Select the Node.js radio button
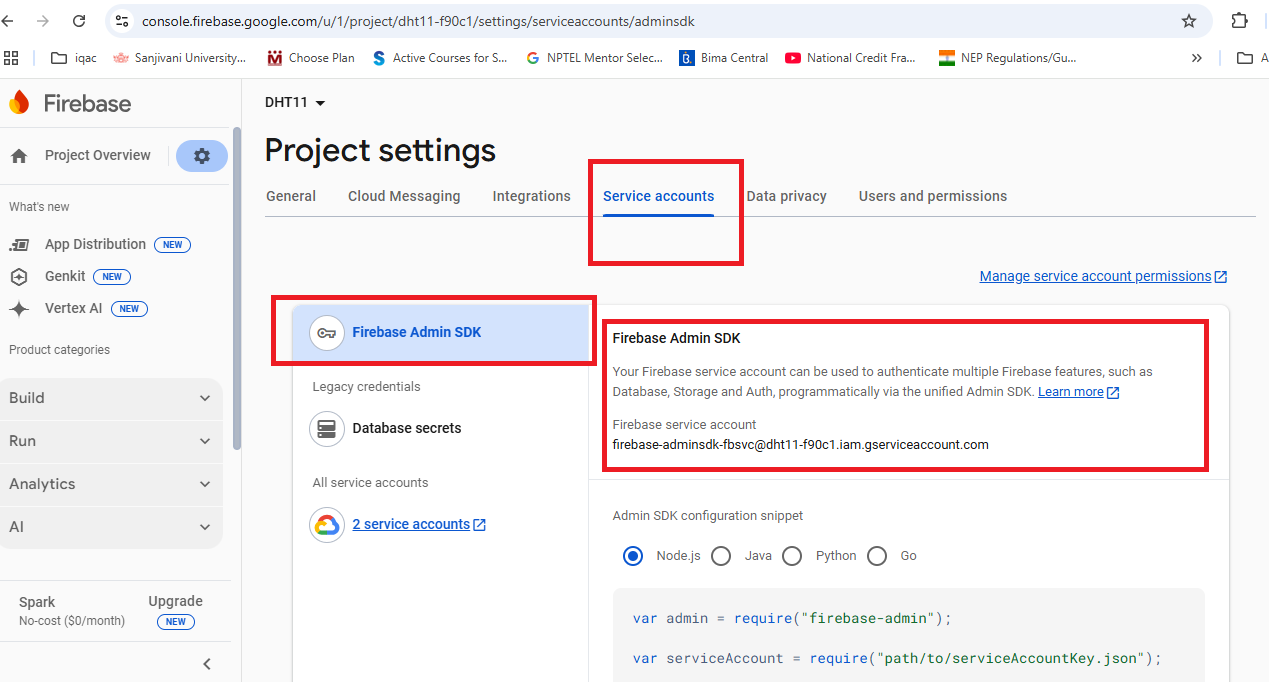 [633, 556]
